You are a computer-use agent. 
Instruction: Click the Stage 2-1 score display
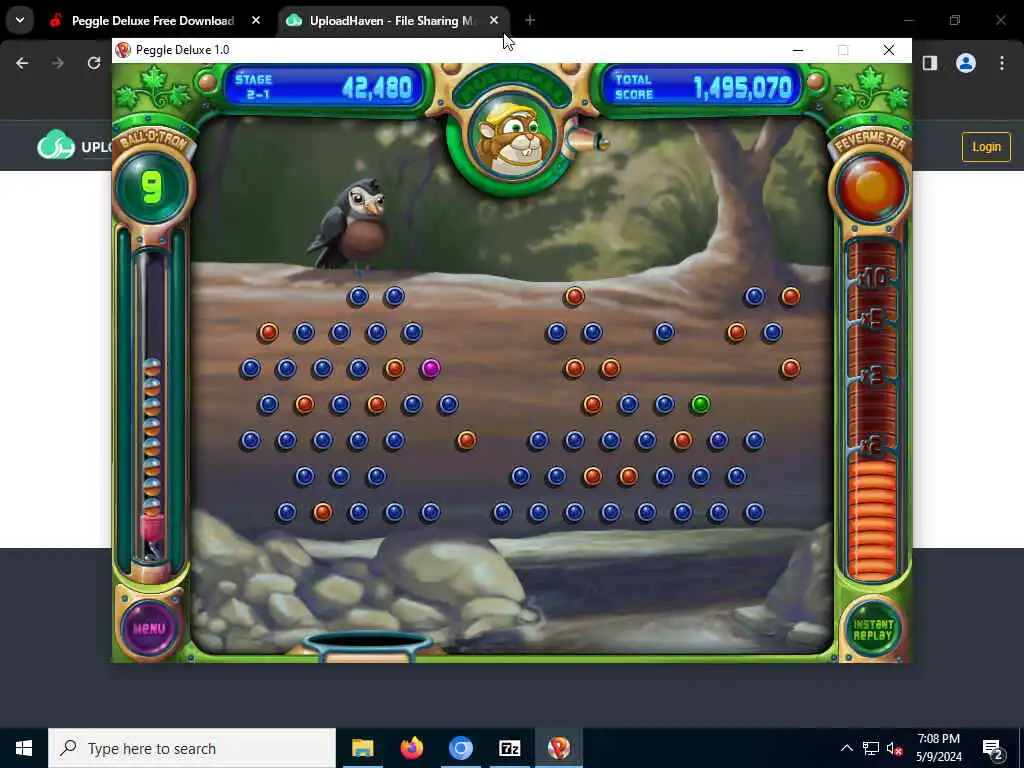[324, 87]
